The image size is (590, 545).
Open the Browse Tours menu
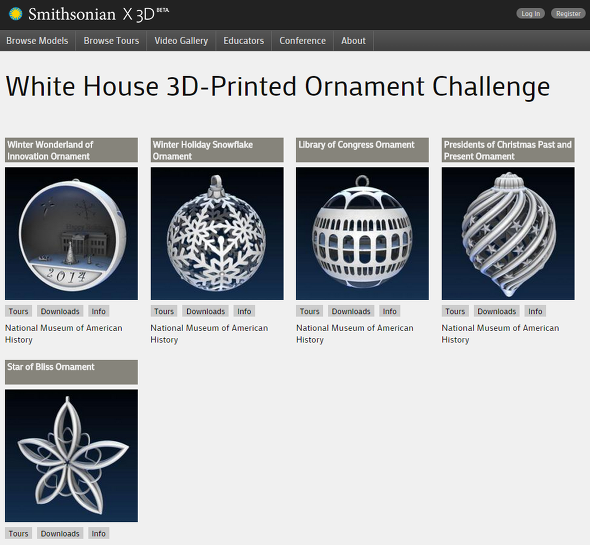(x=111, y=41)
